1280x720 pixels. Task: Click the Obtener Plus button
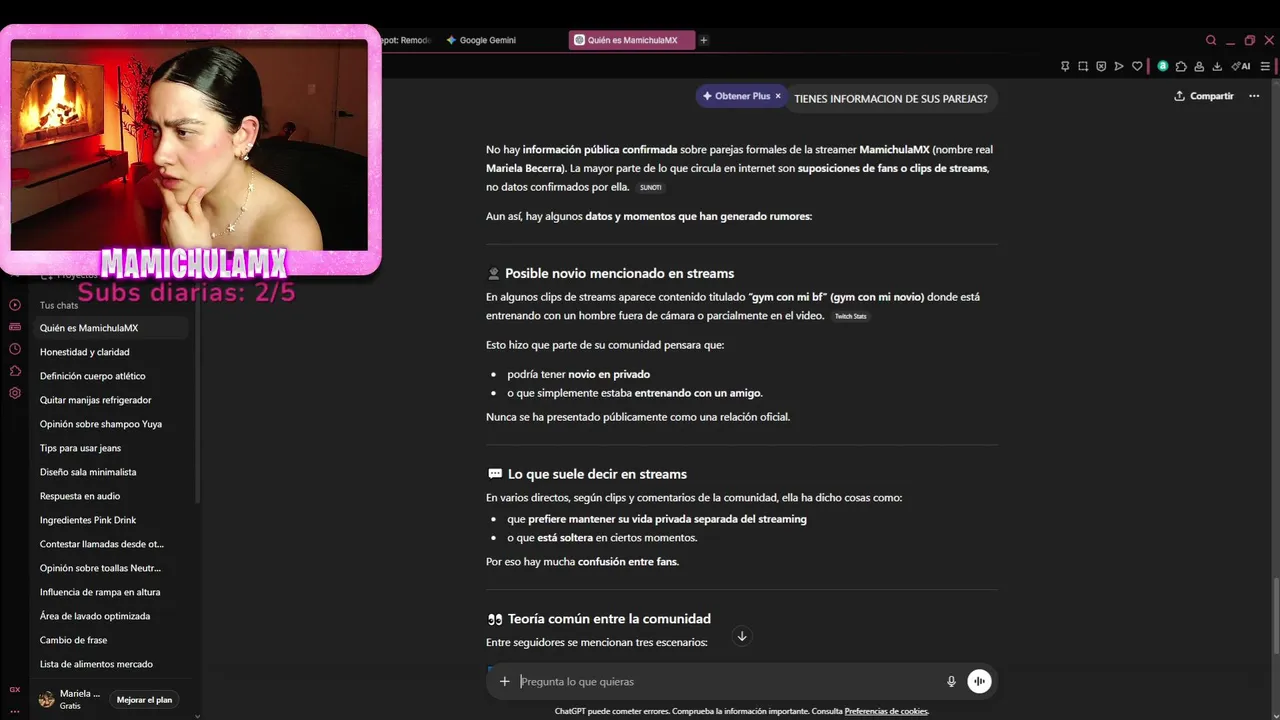click(x=736, y=96)
